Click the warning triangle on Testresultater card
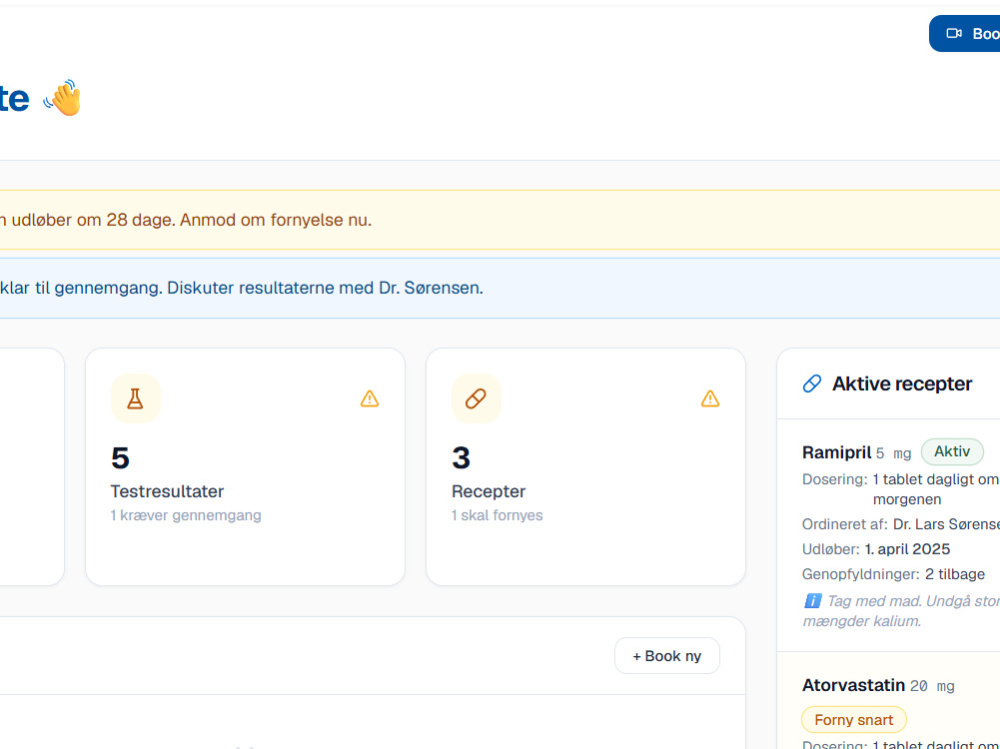 369,399
